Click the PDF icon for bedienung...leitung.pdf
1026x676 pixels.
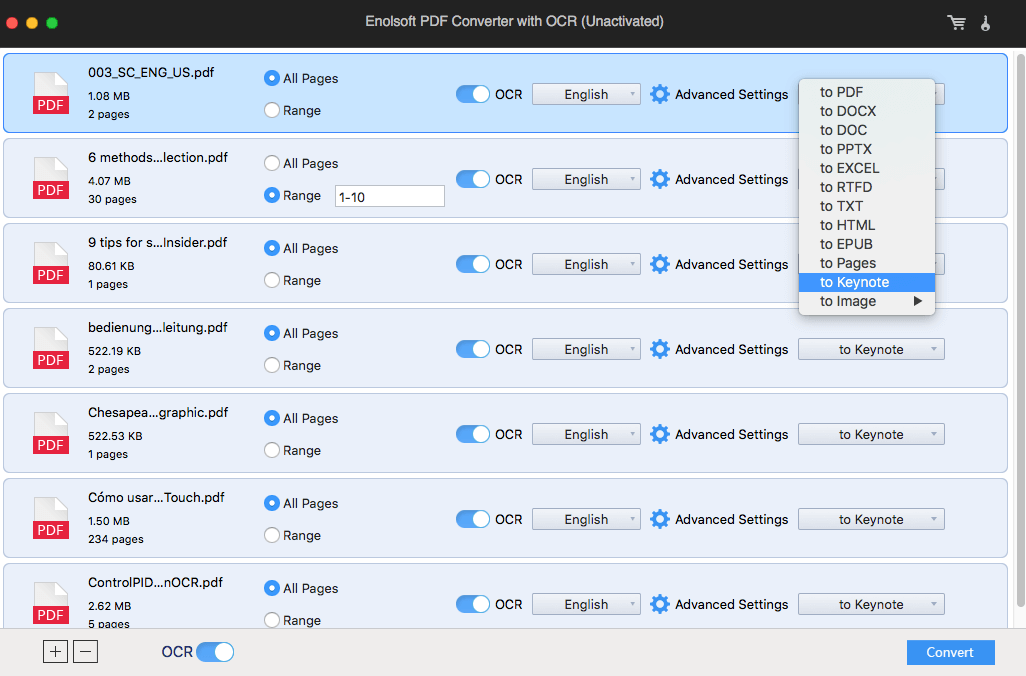tap(51, 348)
